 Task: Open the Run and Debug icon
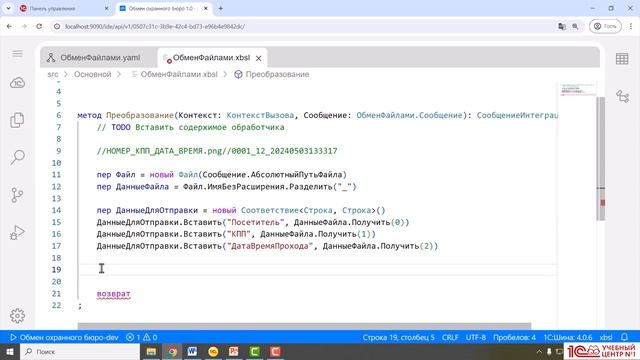click(x=17, y=233)
